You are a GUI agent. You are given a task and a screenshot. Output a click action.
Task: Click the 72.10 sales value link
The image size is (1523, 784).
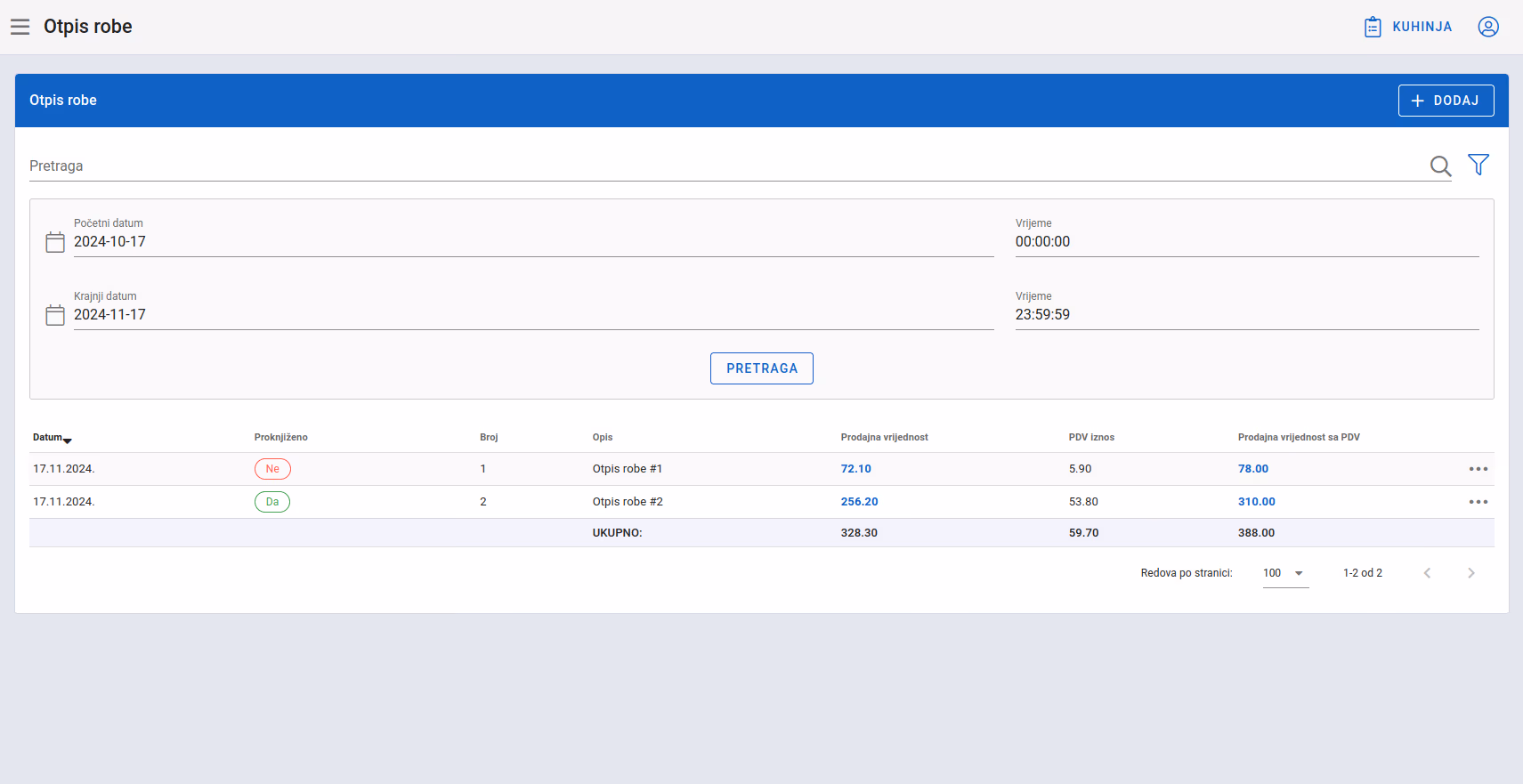click(x=856, y=469)
